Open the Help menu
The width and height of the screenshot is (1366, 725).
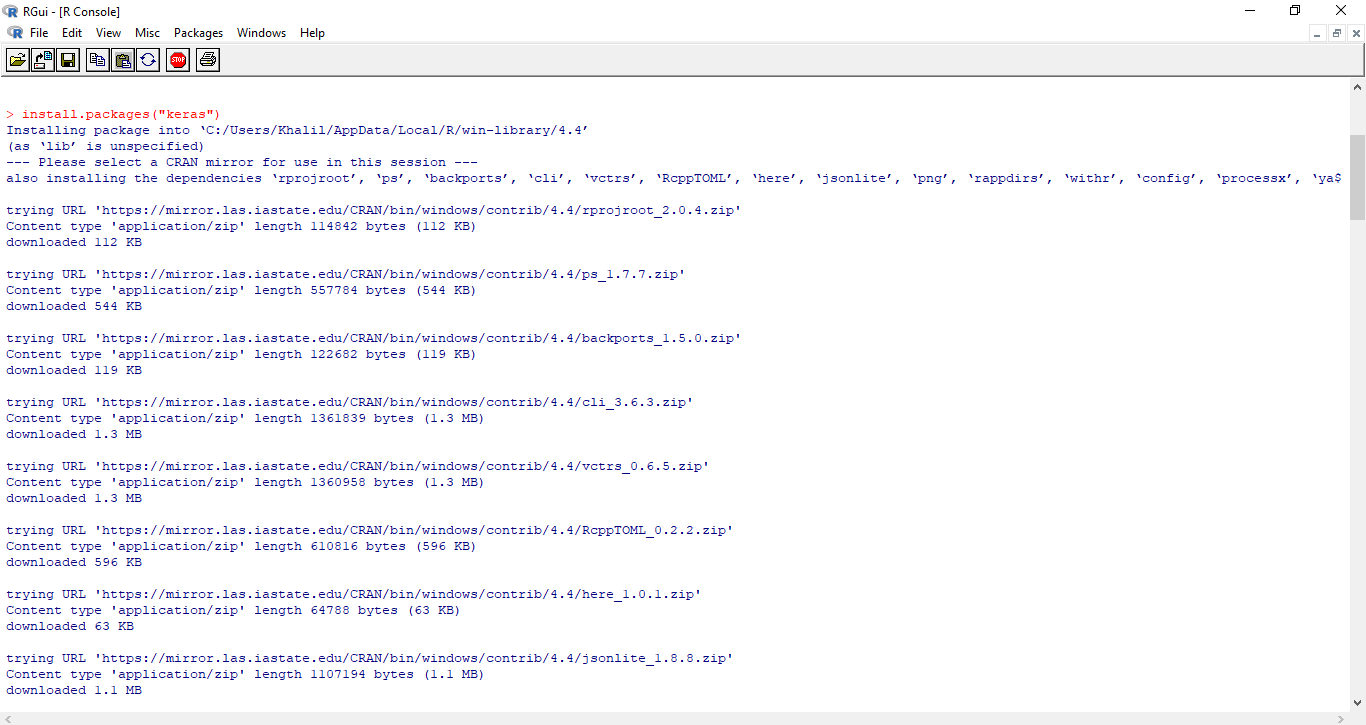(312, 33)
